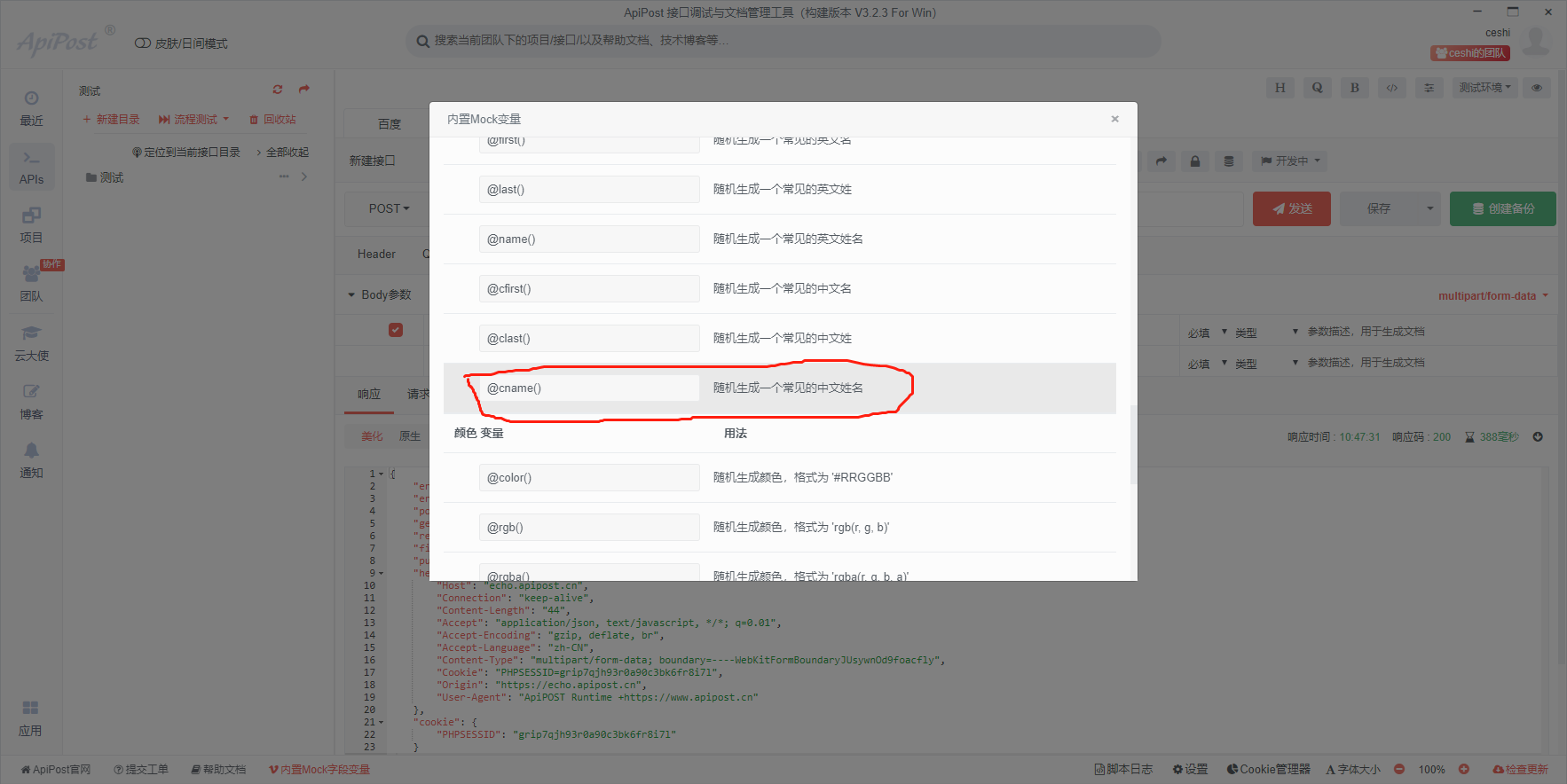The width and height of the screenshot is (1567, 784).
Task: Collapse the Body参数 section
Action: pos(379,294)
